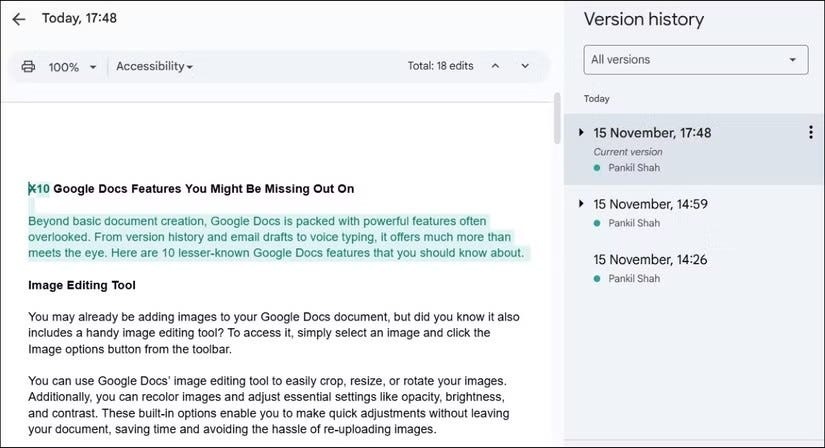The width and height of the screenshot is (825, 448).
Task: Click the highlighted green intro paragraph
Action: pyautogui.click(x=278, y=237)
